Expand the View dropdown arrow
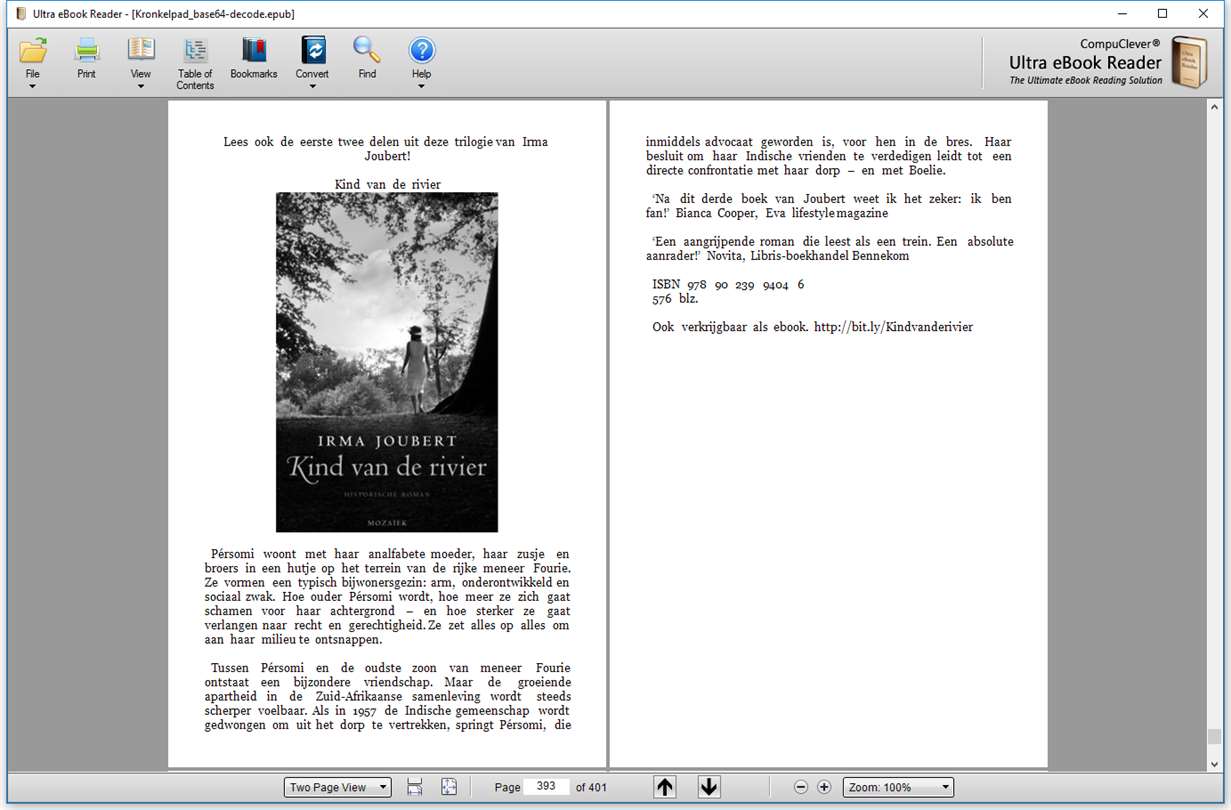The height and width of the screenshot is (810, 1231). coord(141,86)
